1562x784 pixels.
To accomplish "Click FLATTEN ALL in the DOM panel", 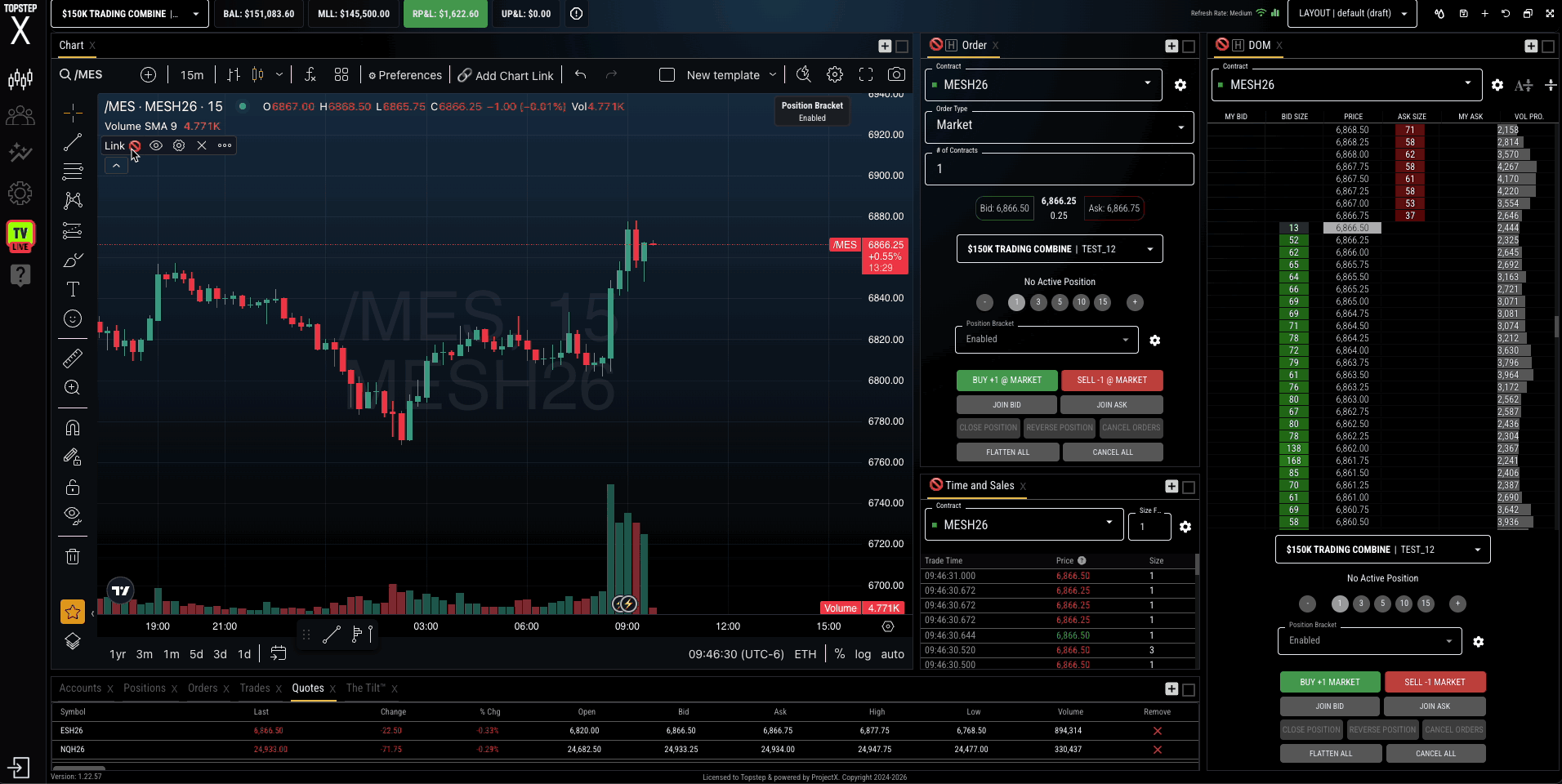I will pyautogui.click(x=1330, y=753).
